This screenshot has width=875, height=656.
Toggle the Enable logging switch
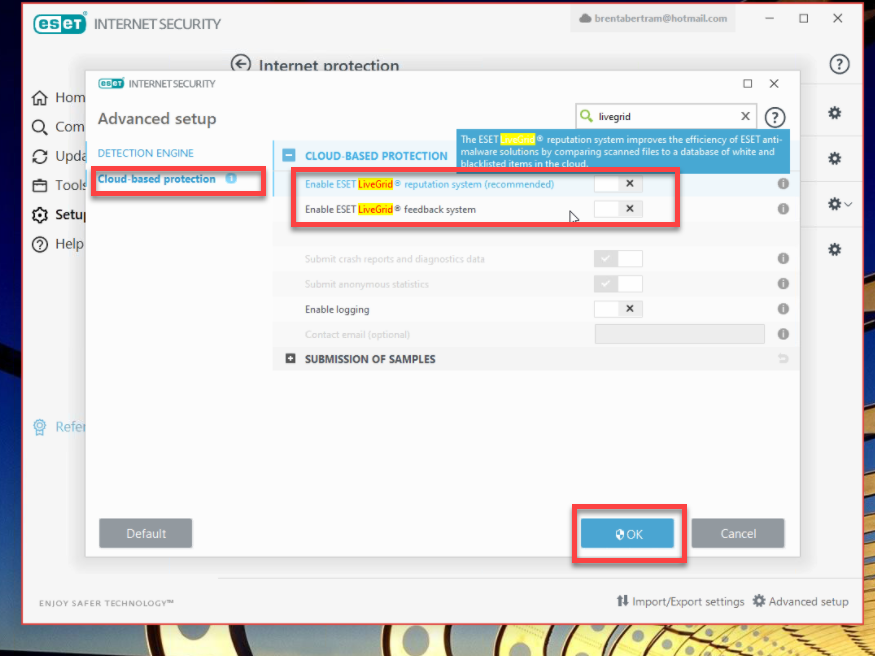tap(618, 308)
